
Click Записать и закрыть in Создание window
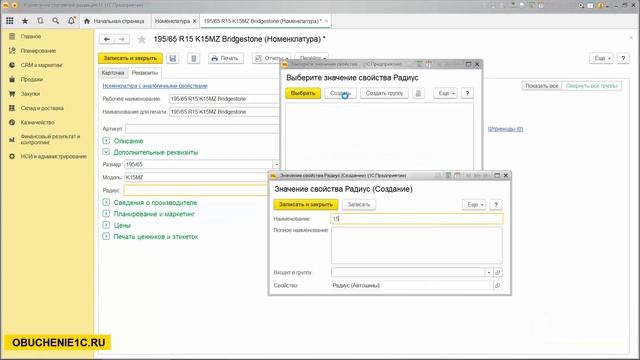pos(306,204)
